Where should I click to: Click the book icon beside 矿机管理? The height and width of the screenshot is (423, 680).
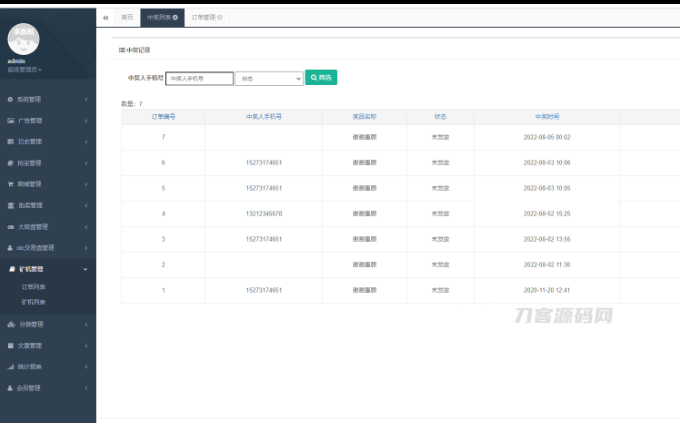tap(12, 269)
